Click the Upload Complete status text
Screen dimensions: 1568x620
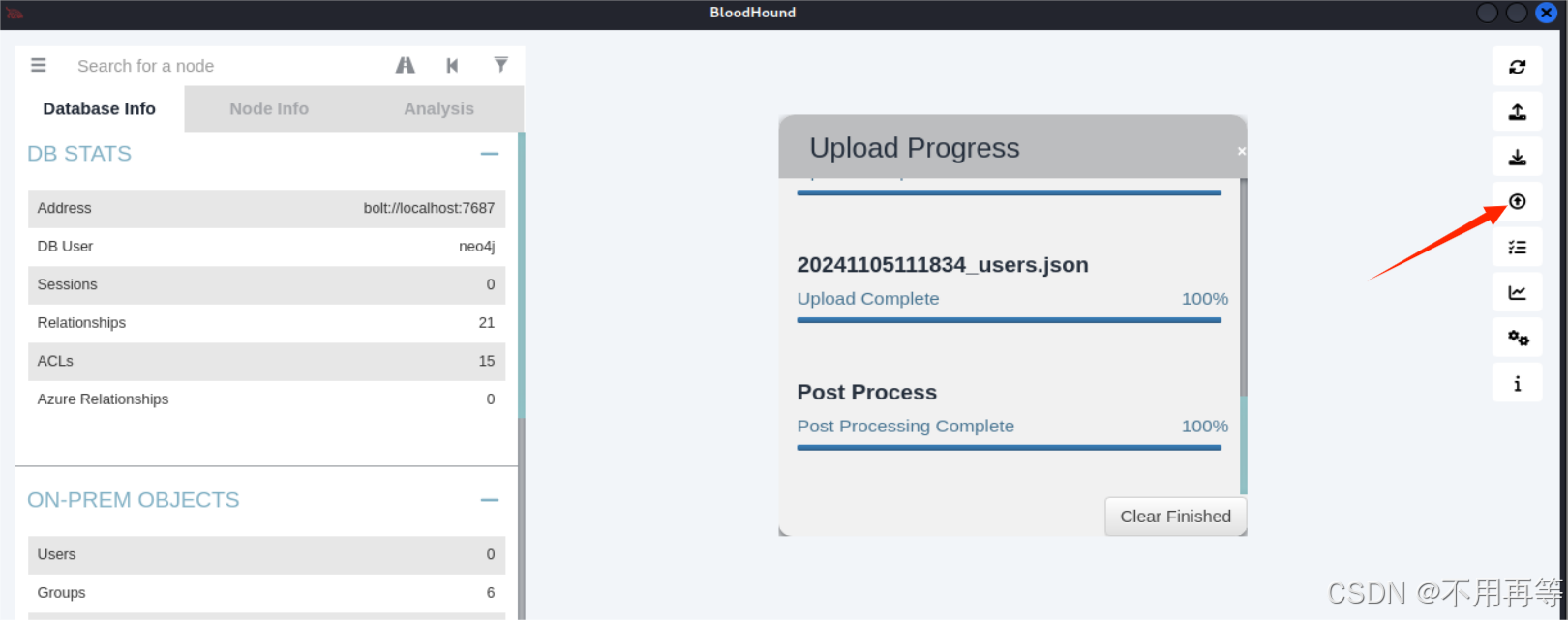[868, 299]
